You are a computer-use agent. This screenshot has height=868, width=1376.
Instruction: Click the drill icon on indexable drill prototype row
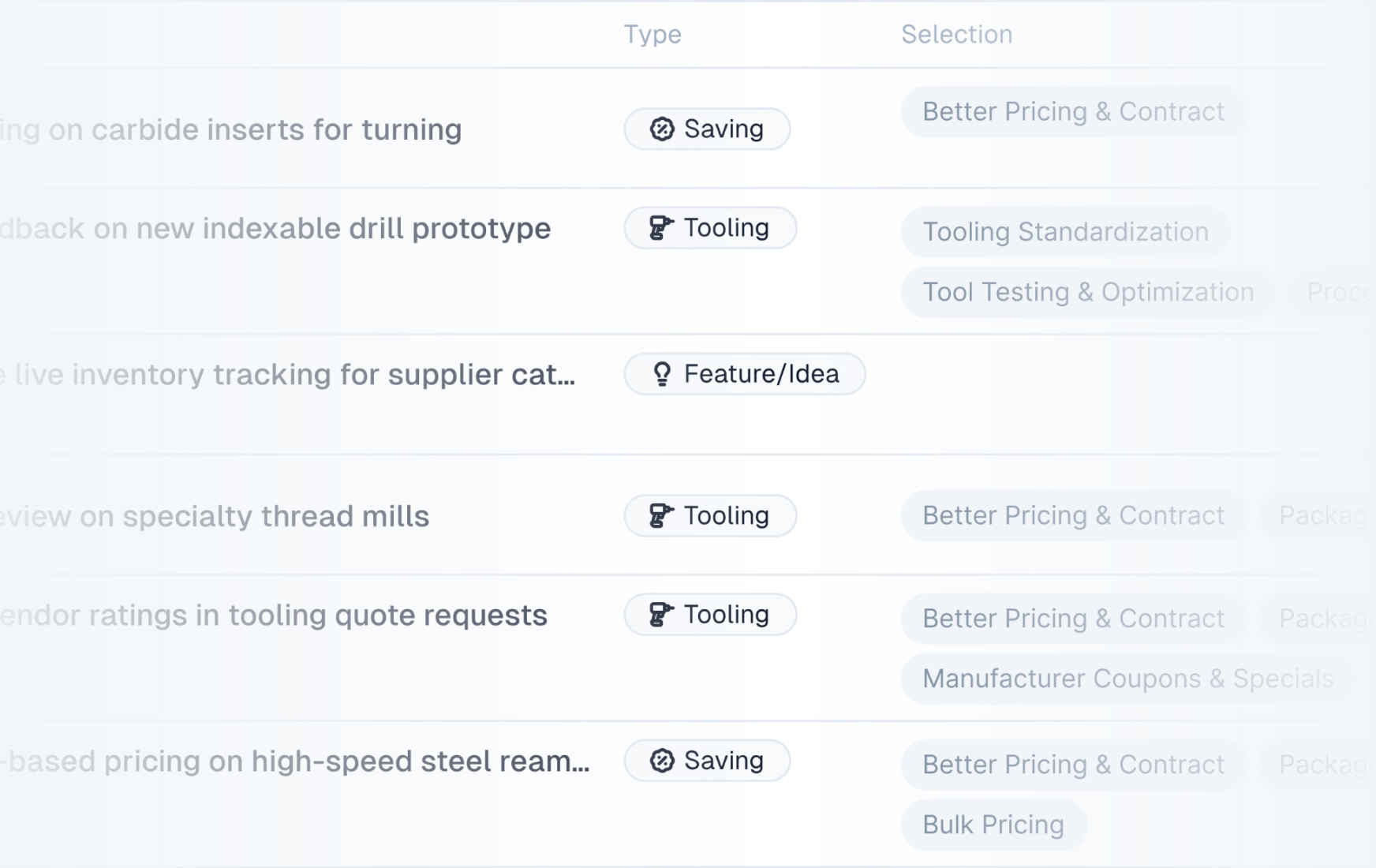[661, 228]
